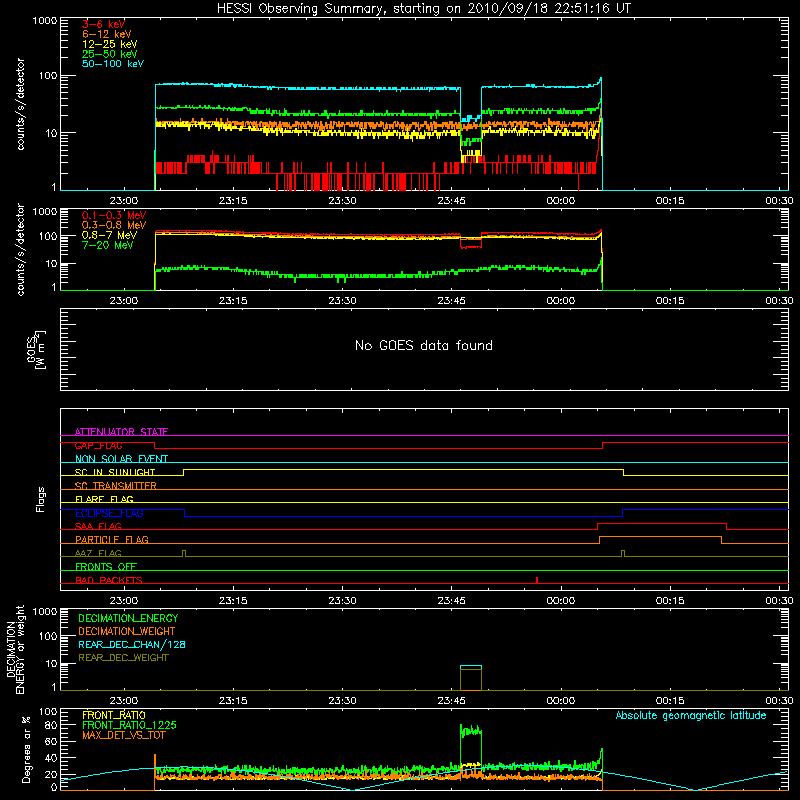Image resolution: width=800 pixels, height=800 pixels.
Task: Click the 12-25 keV legend entry
Action: (x=110, y=44)
